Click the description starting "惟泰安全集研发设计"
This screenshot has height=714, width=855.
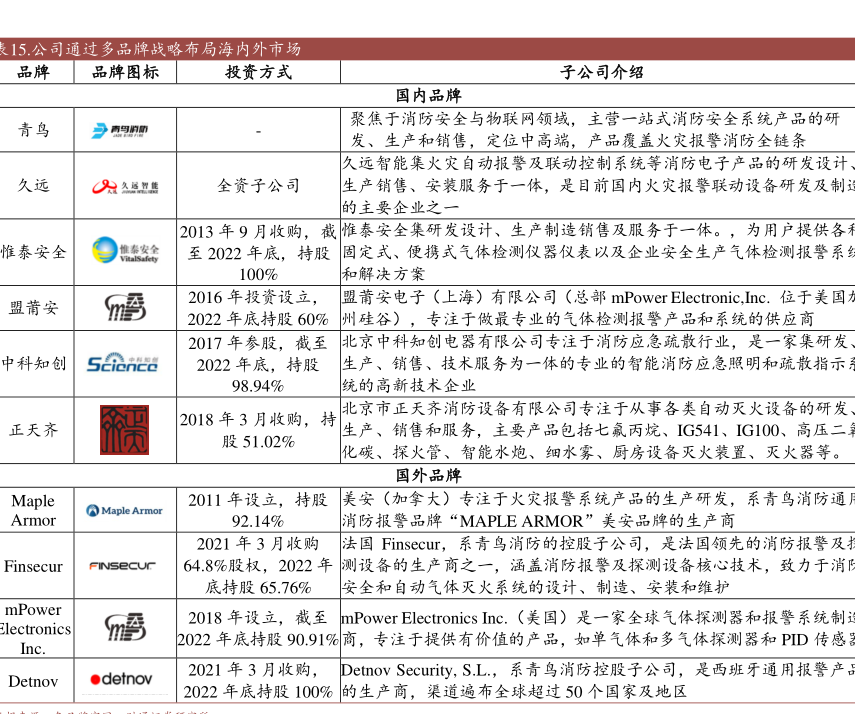click(598, 252)
